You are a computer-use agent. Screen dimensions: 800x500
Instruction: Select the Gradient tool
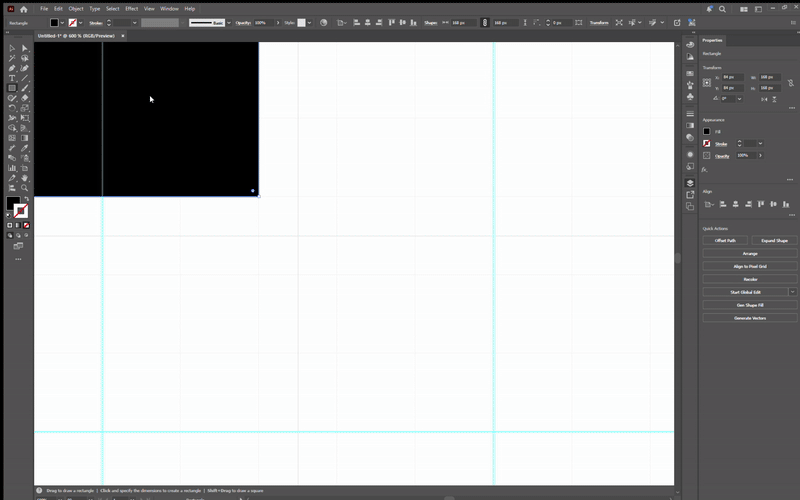click(x=24, y=138)
